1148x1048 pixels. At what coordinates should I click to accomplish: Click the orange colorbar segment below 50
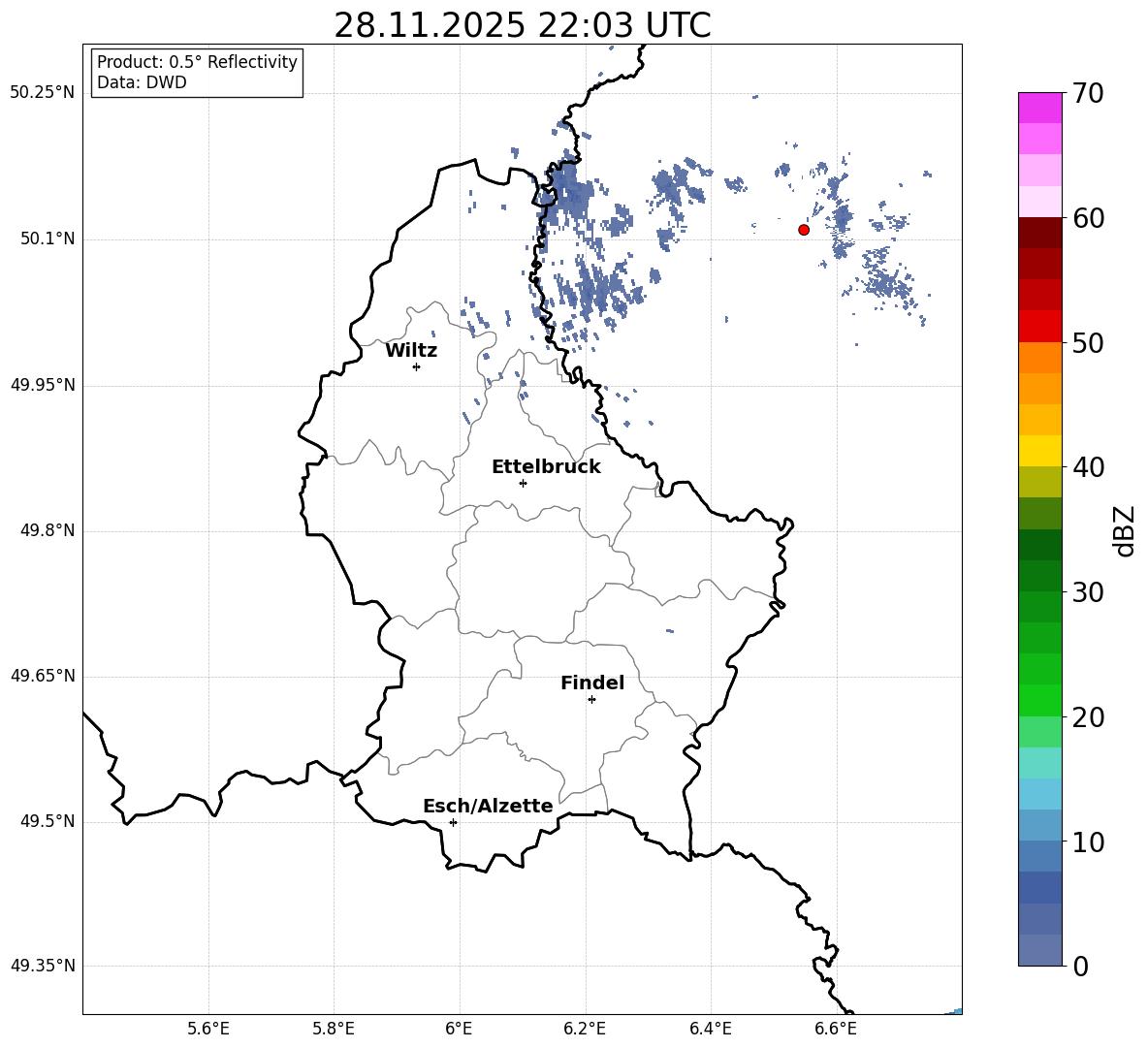tap(1039, 358)
